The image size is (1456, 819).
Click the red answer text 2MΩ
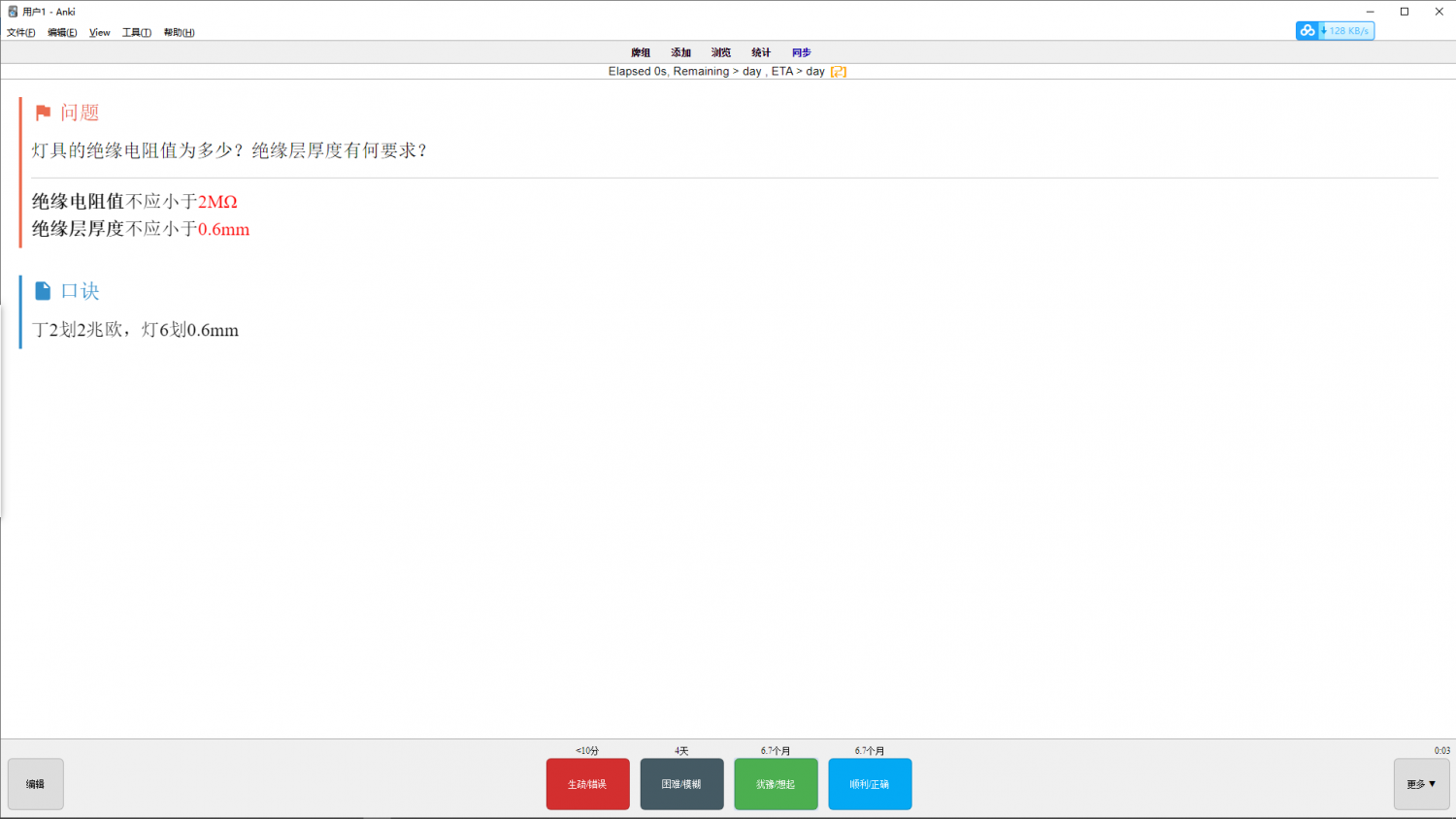click(217, 202)
